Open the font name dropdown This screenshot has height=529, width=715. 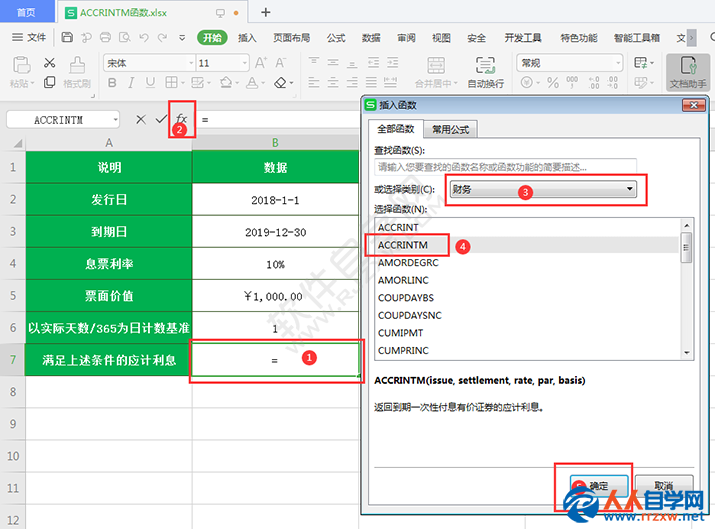click(x=191, y=63)
